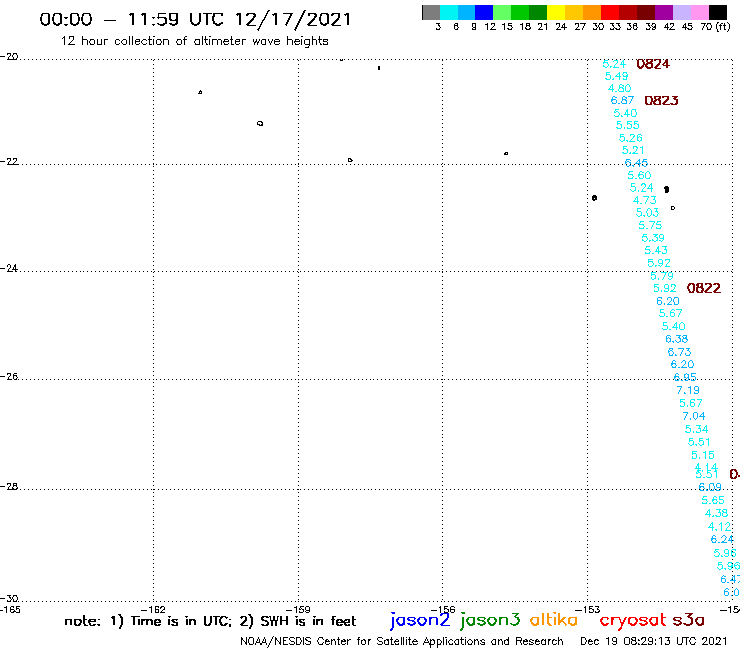Viewport: 740px width, 650px height.
Task: Select the wave height value 7.19
Action: click(x=688, y=390)
